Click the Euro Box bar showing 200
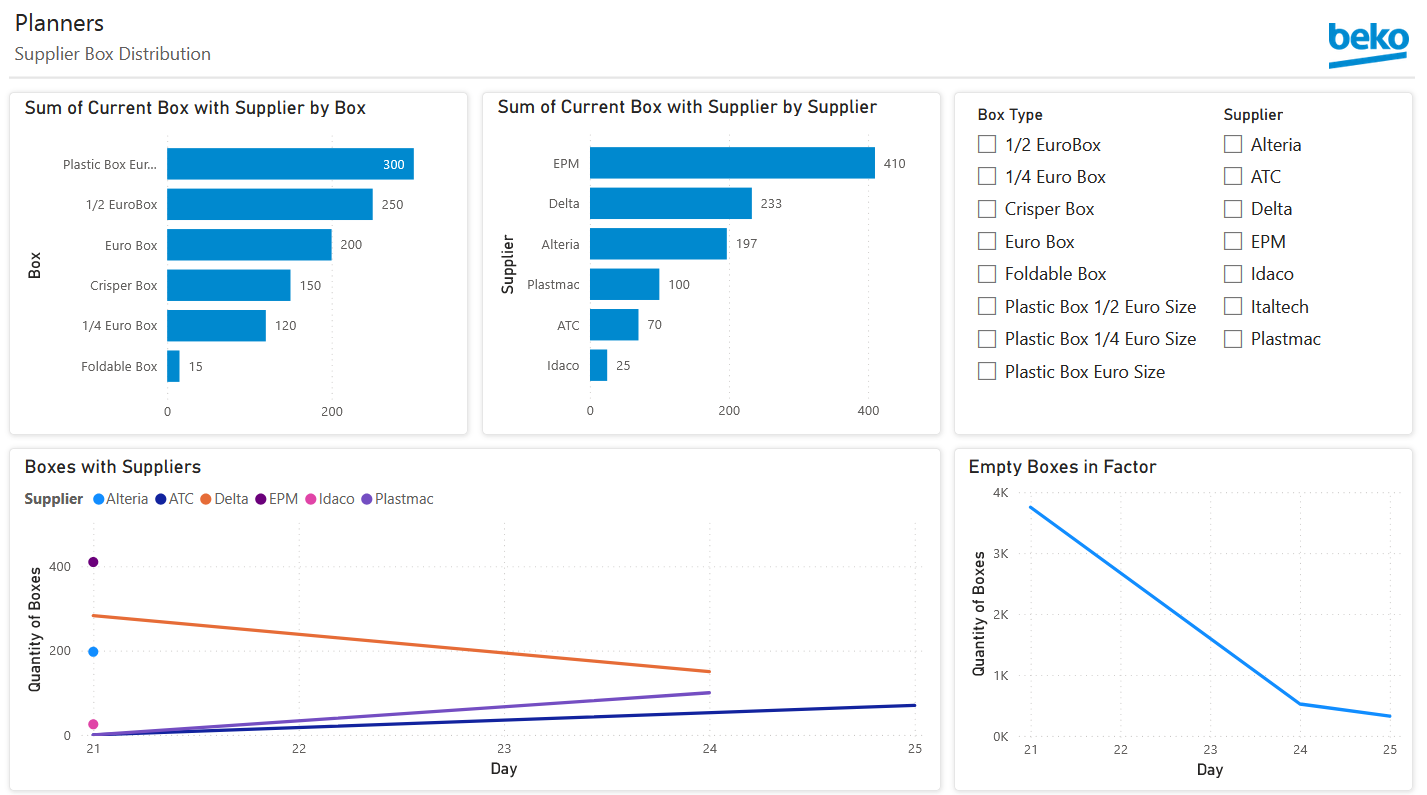Screen dimensions: 1427x795 point(249,245)
